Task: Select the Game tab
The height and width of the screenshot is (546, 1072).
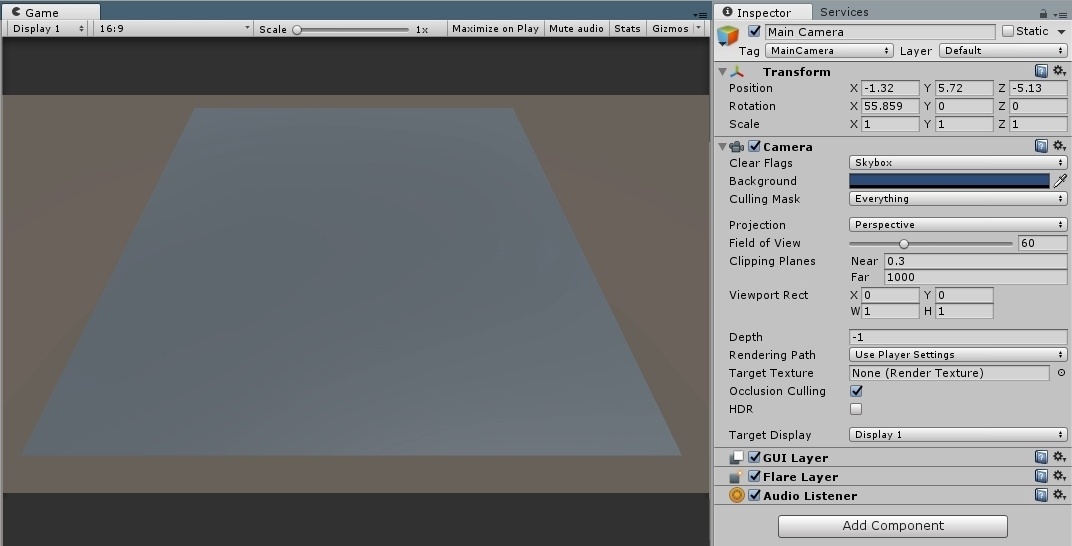Action: [51, 12]
